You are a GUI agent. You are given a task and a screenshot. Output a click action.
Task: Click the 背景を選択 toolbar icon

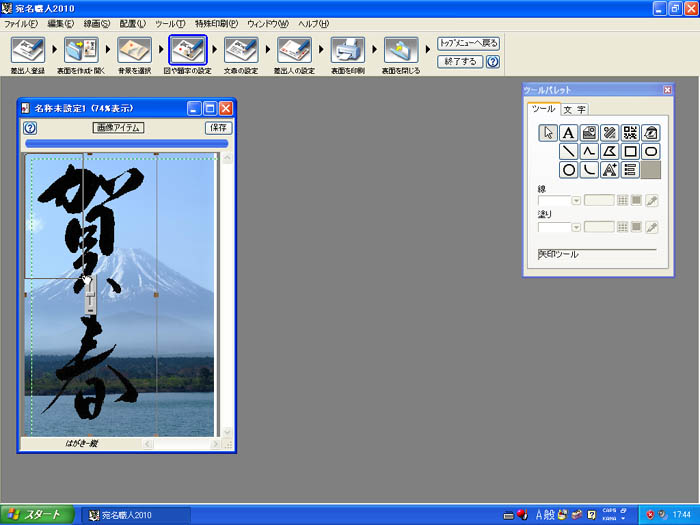[x=133, y=50]
